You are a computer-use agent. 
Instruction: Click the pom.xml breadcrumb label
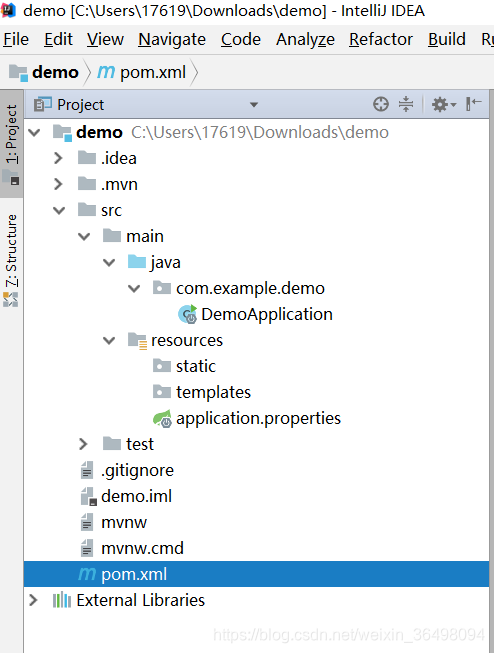[x=153, y=72]
